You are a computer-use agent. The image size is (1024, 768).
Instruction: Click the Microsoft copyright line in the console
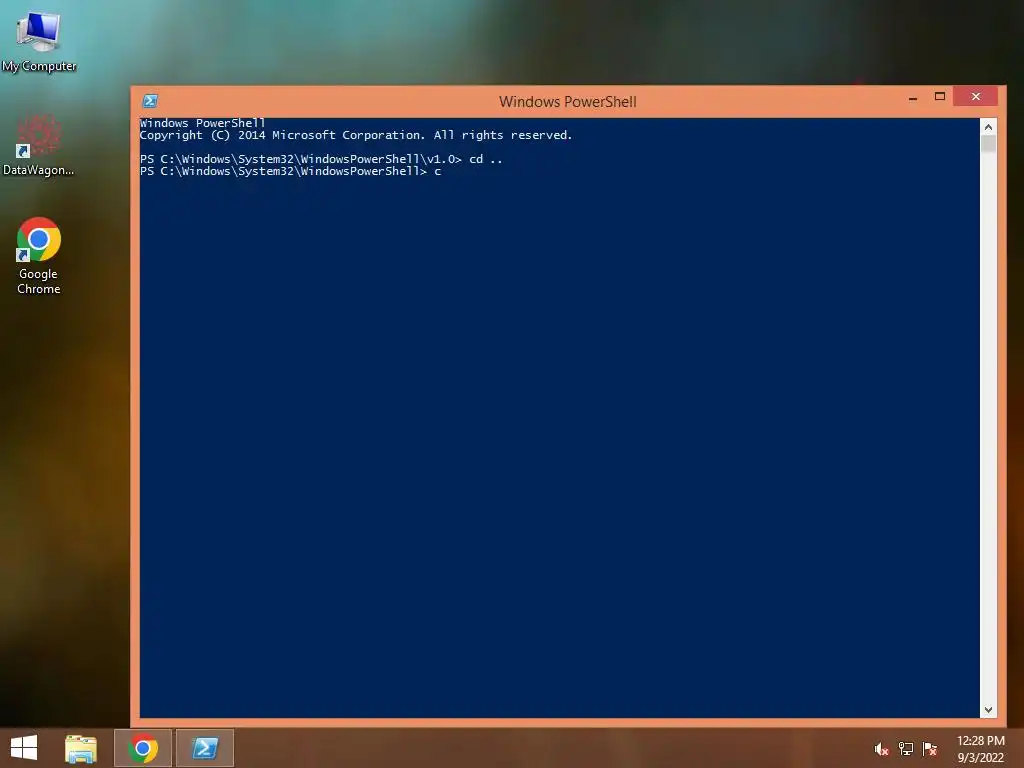(x=356, y=135)
